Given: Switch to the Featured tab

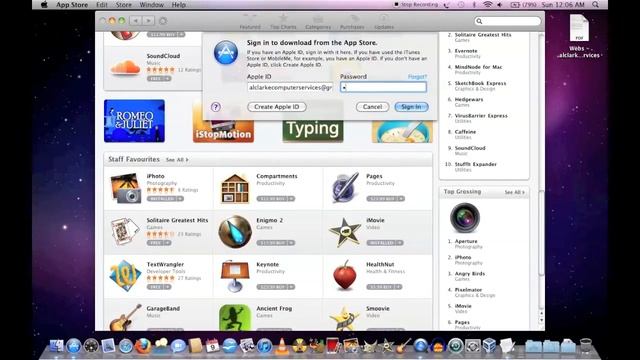Looking at the screenshot, I should coord(250,22).
